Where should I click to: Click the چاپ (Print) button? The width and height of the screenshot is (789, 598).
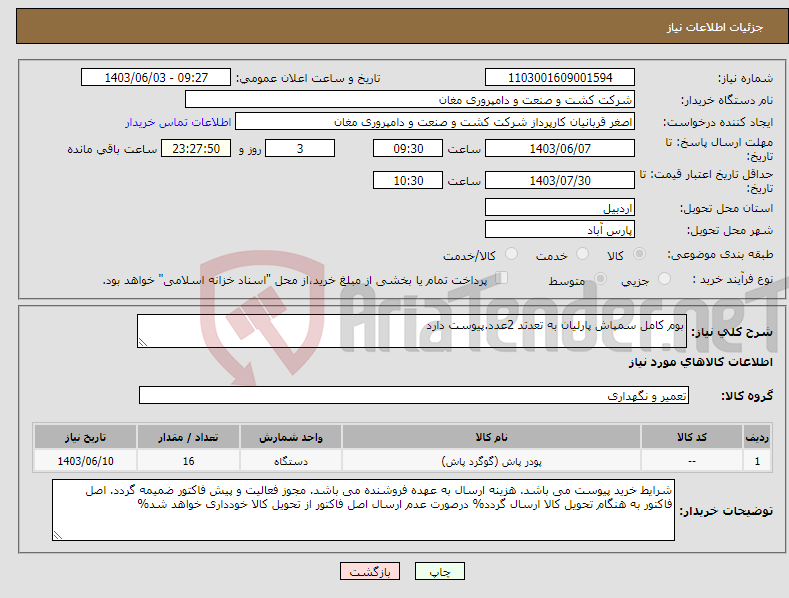pos(439,571)
